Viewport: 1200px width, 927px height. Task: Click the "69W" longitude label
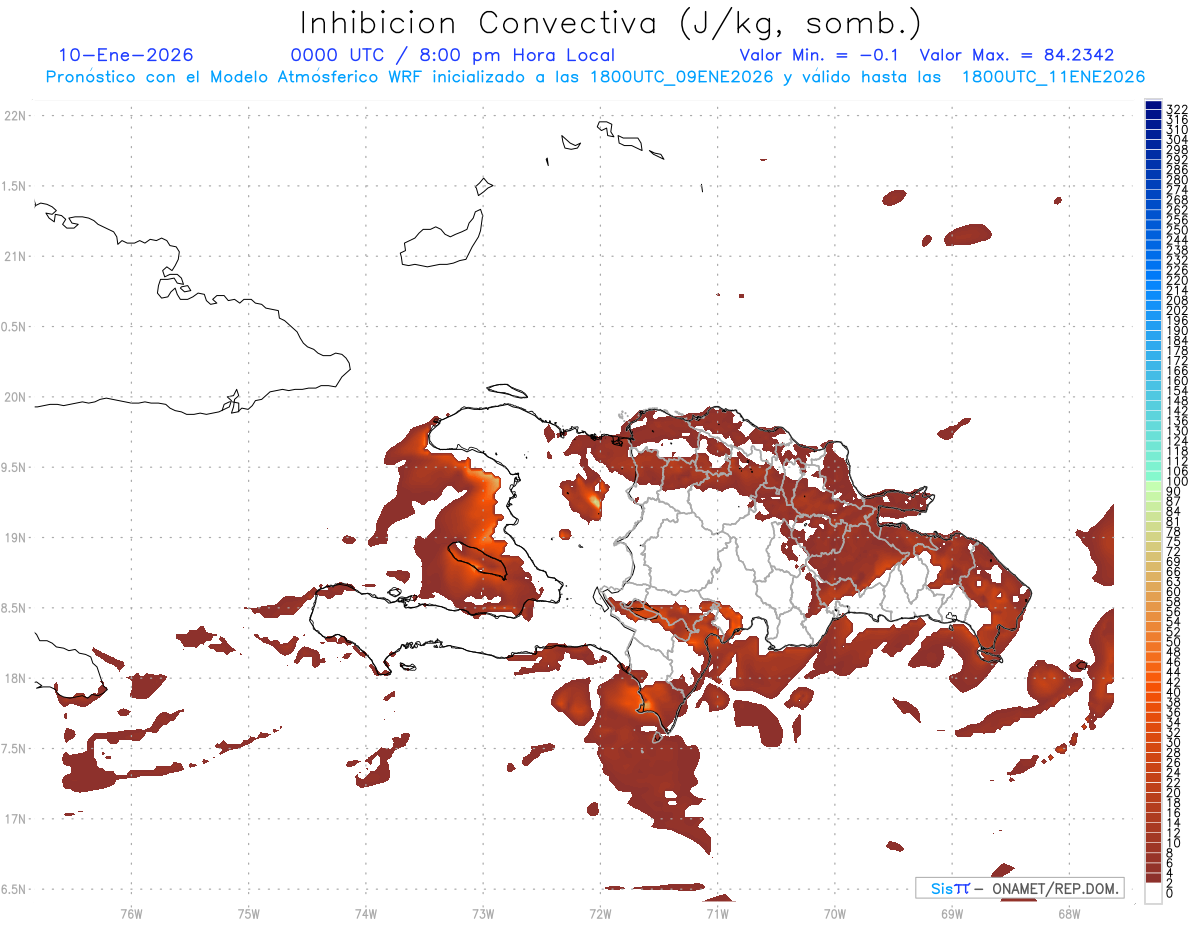point(952,913)
